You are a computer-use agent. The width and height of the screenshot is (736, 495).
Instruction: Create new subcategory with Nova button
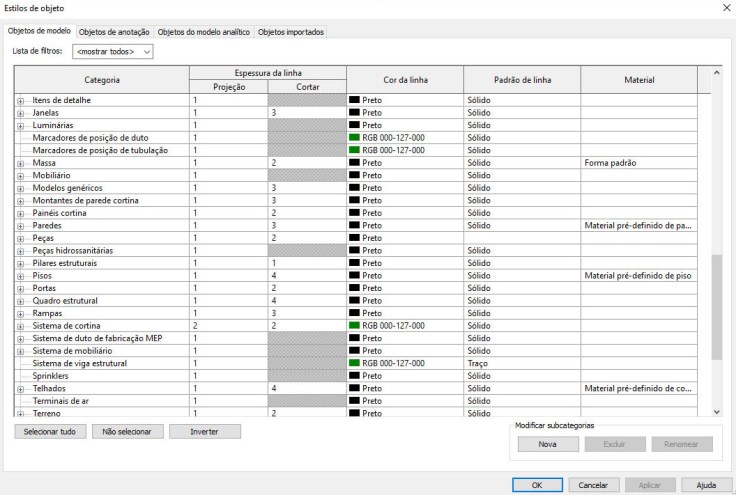pos(547,444)
